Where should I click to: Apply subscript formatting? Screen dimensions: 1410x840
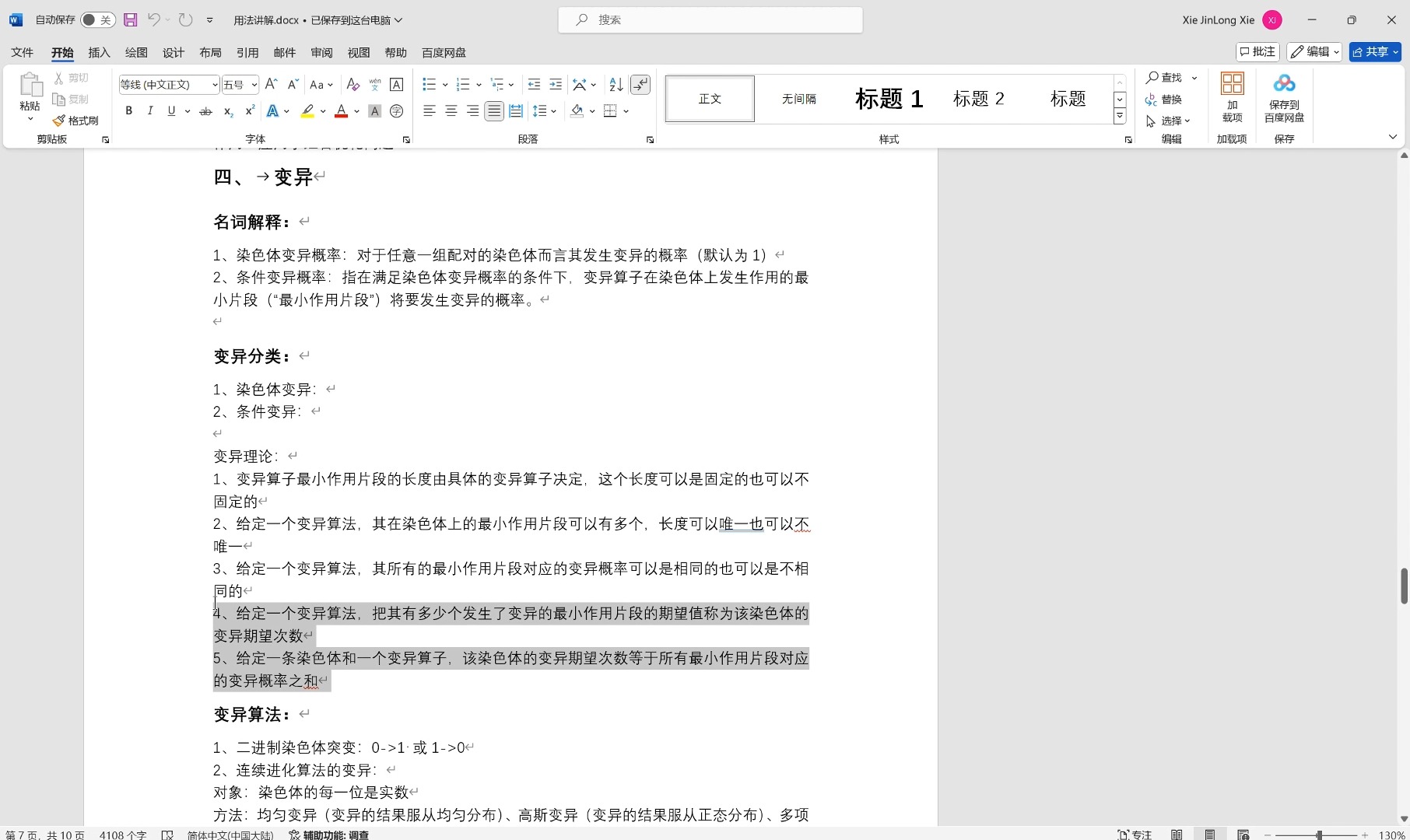pyautogui.click(x=228, y=111)
